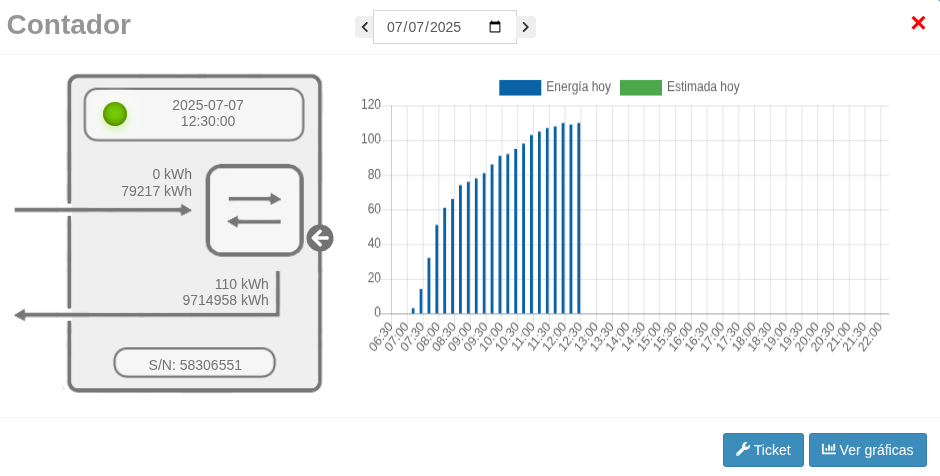Viewport: 940px width, 476px height.
Task: Go to the previous day arrow
Action: point(364,27)
